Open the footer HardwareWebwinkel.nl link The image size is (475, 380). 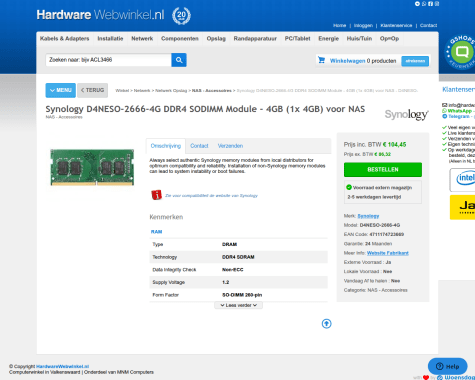(x=62, y=366)
